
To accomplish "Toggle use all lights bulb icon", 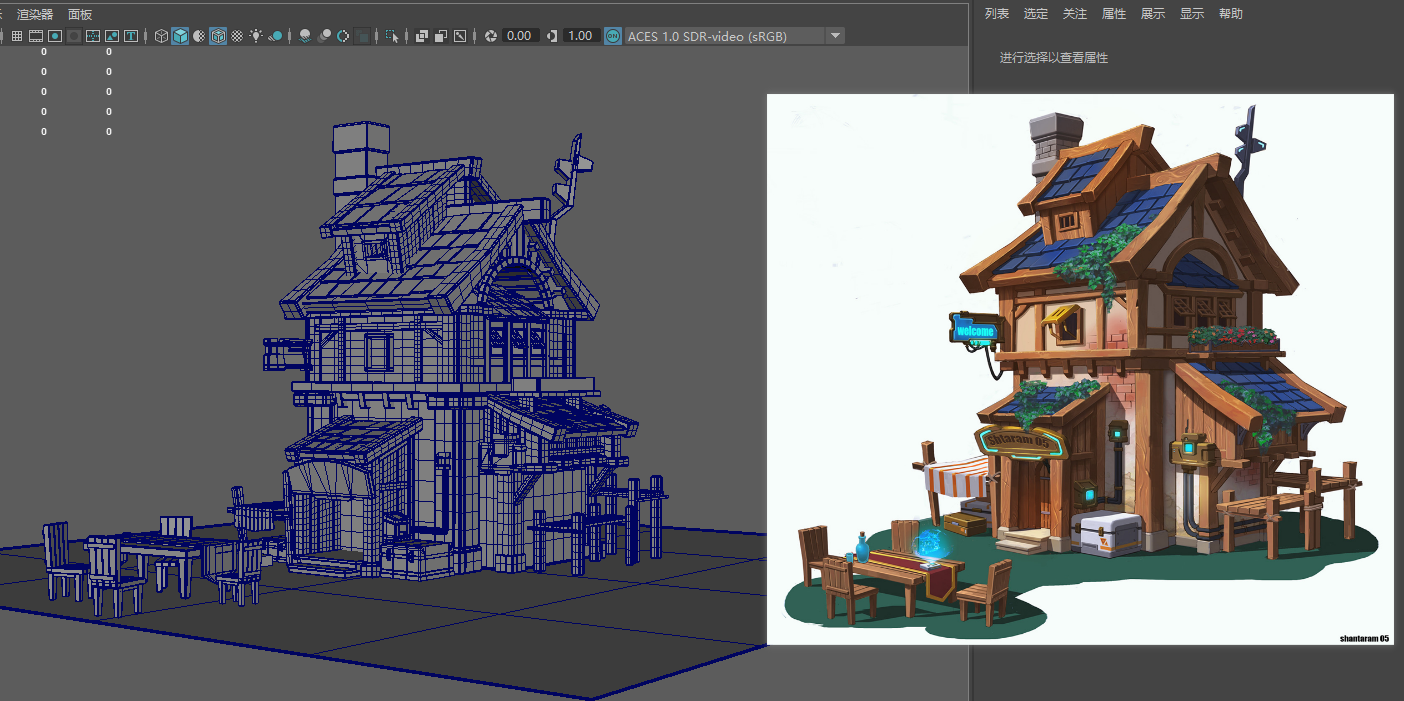I will [256, 36].
